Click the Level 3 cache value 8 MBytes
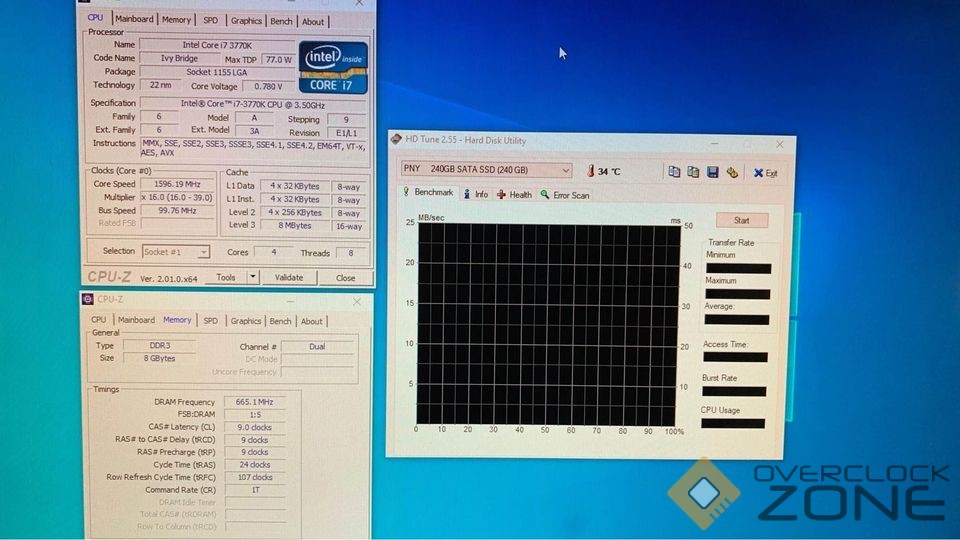The height and width of the screenshot is (540, 960). pos(295,225)
